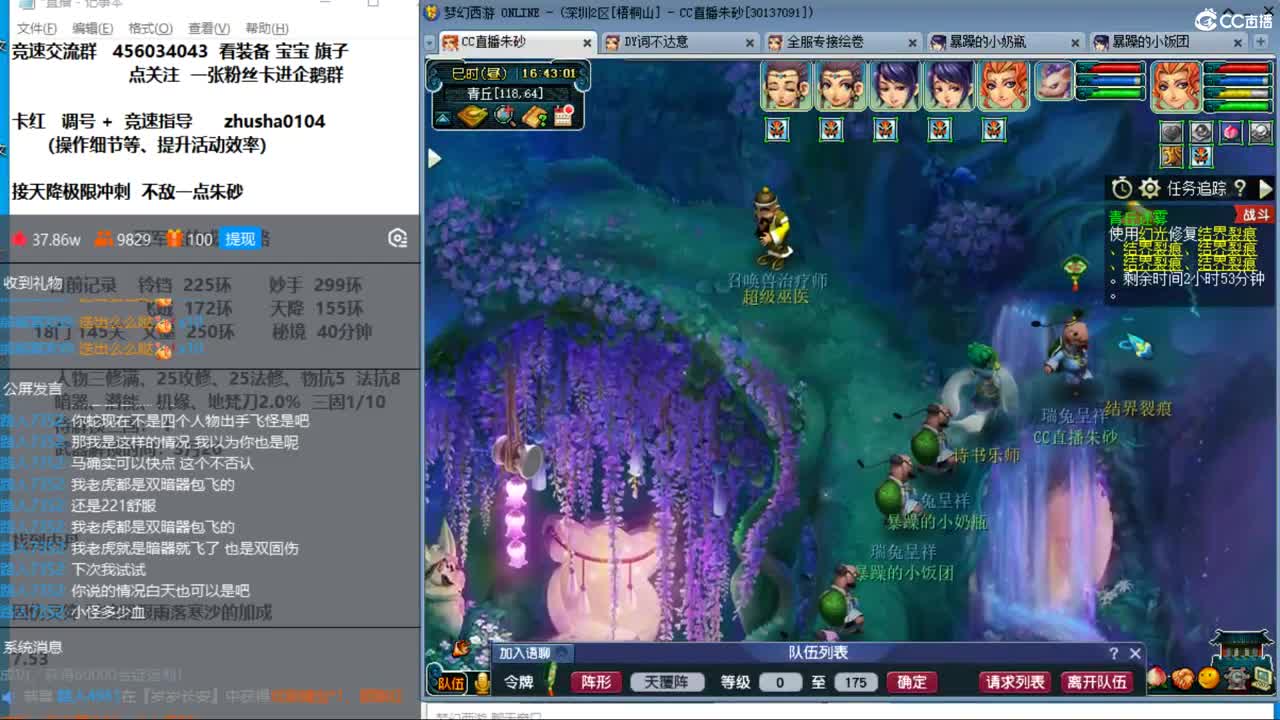Click the player's own portrait at far right
The width and height of the screenshot is (1280, 720).
pos(1175,86)
